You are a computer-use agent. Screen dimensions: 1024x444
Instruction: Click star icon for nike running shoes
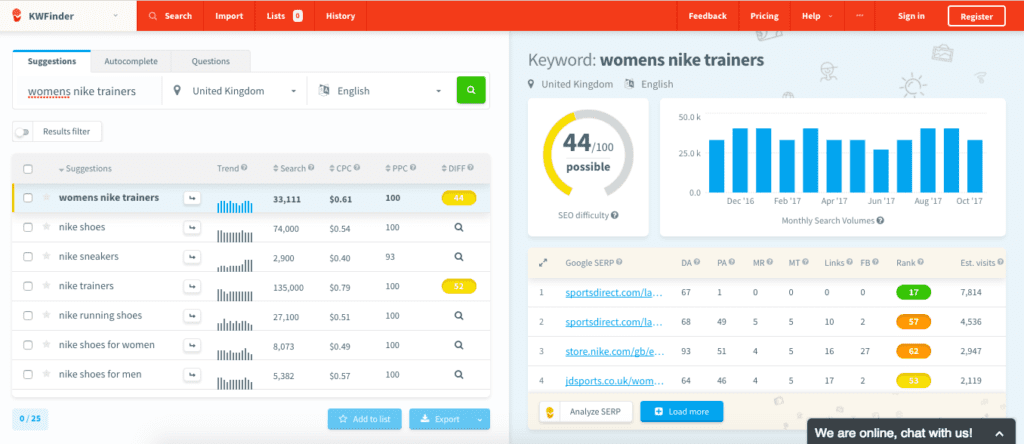click(x=46, y=315)
